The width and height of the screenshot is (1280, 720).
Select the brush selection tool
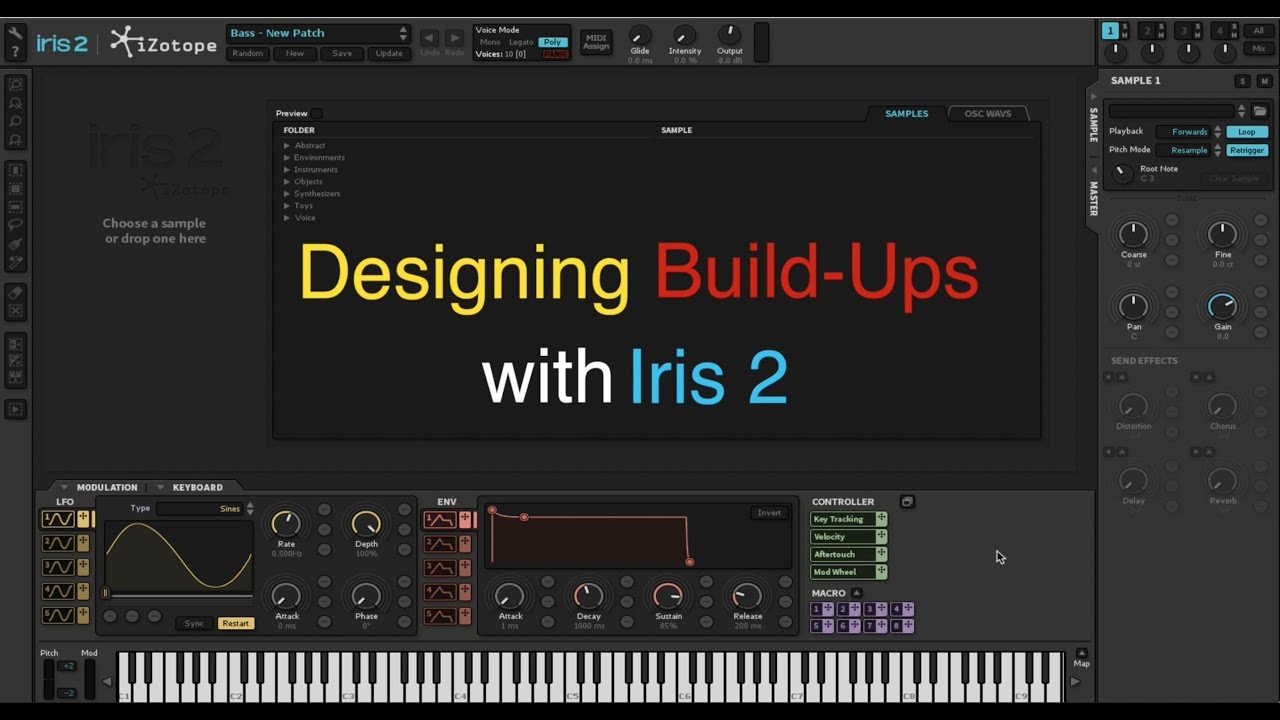16,245
